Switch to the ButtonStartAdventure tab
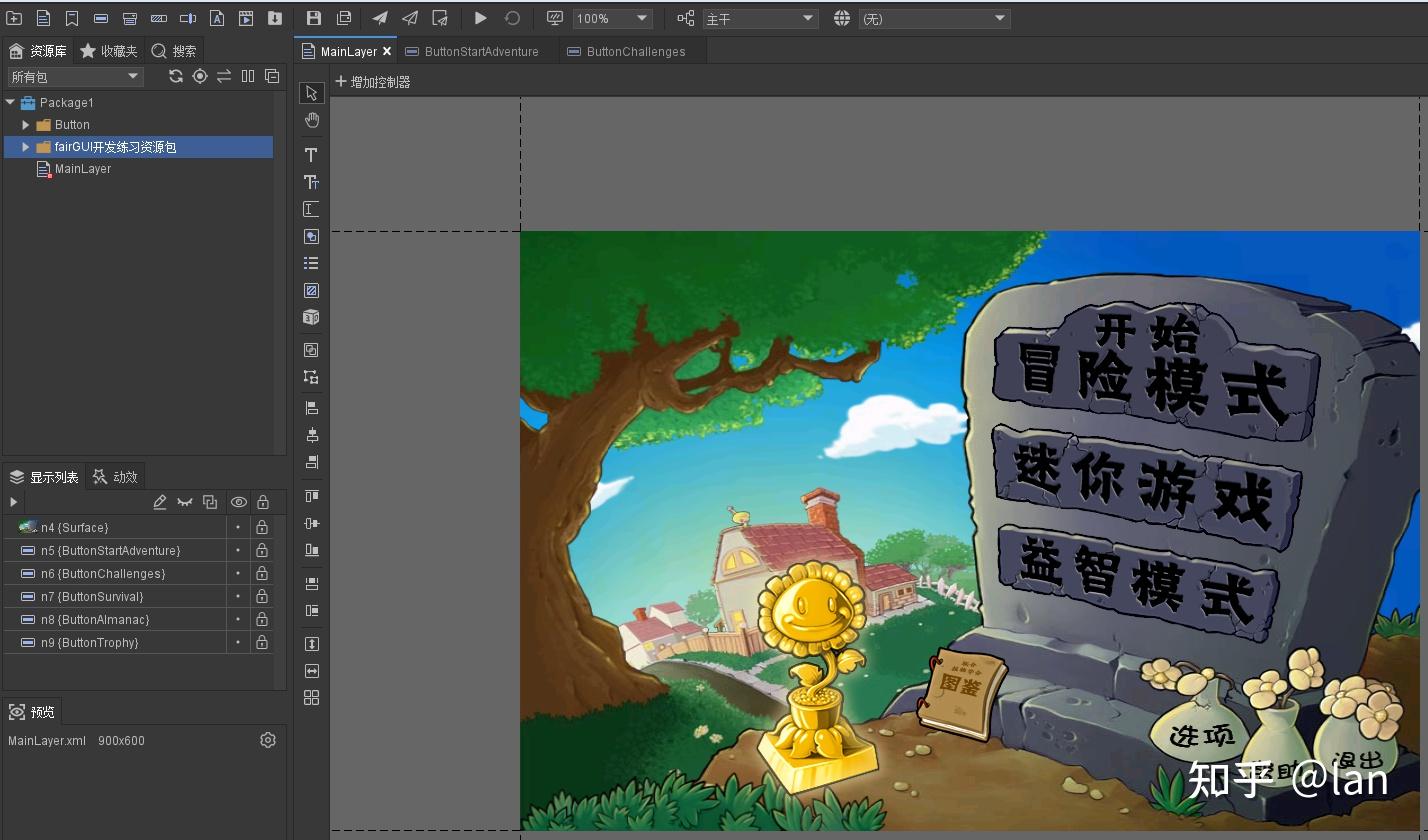Viewport: 1428px width, 840px height. 471,51
